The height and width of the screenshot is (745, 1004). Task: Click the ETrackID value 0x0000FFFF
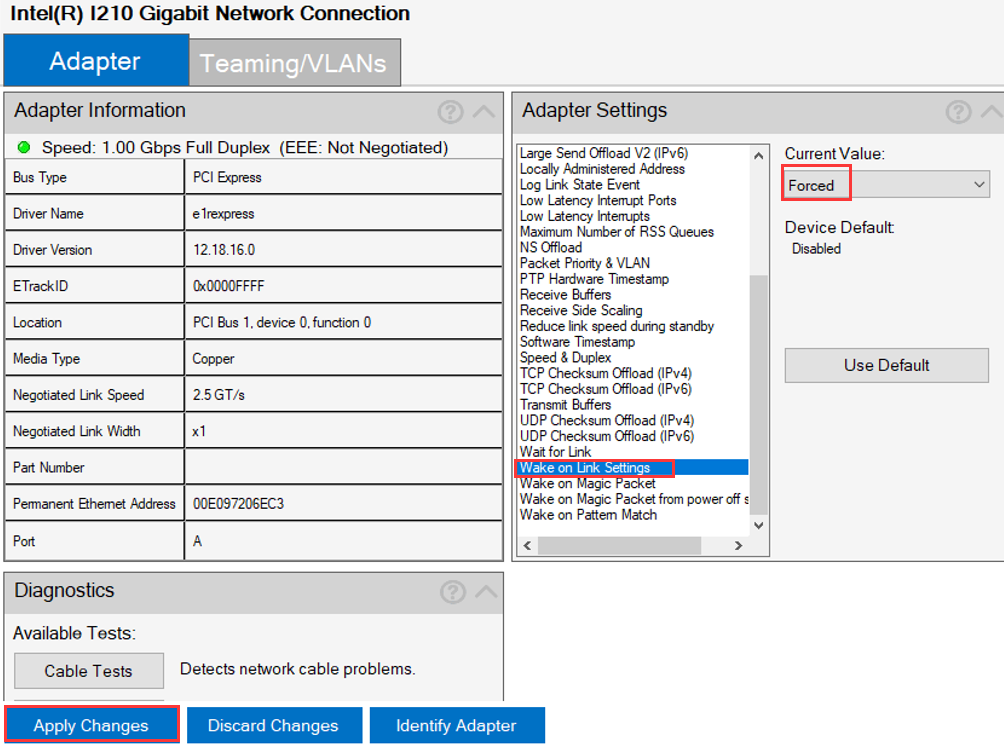pos(229,286)
